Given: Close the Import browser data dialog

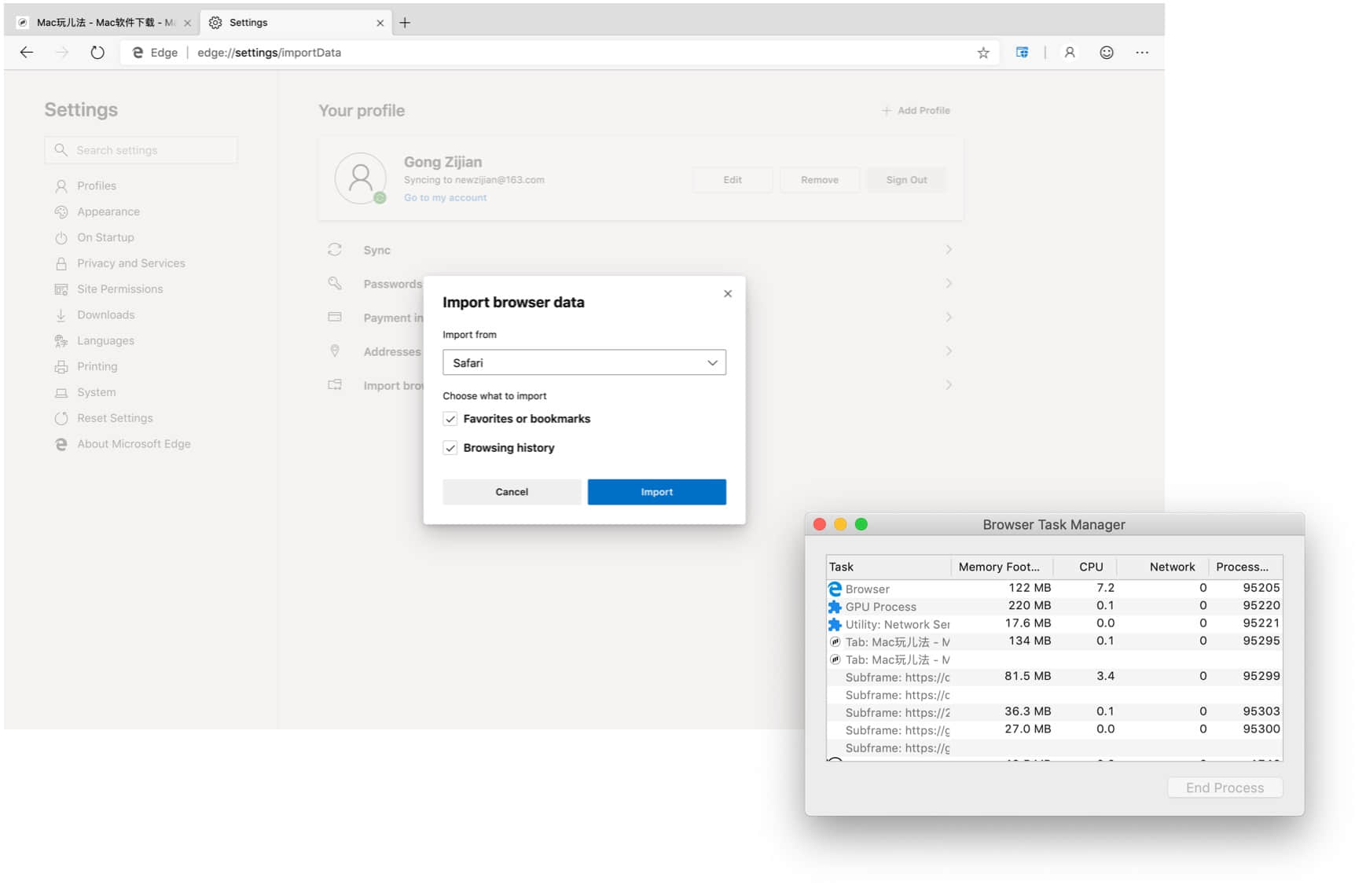Looking at the screenshot, I should (728, 294).
